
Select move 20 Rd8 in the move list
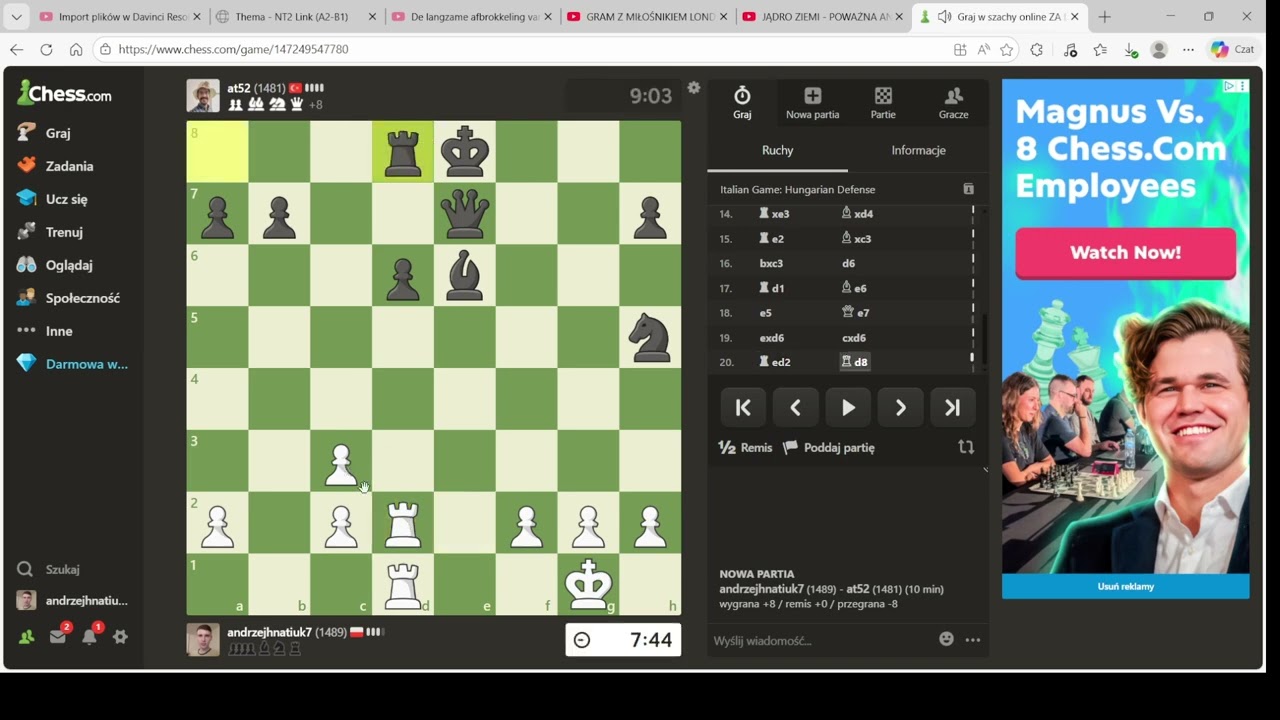(x=854, y=362)
